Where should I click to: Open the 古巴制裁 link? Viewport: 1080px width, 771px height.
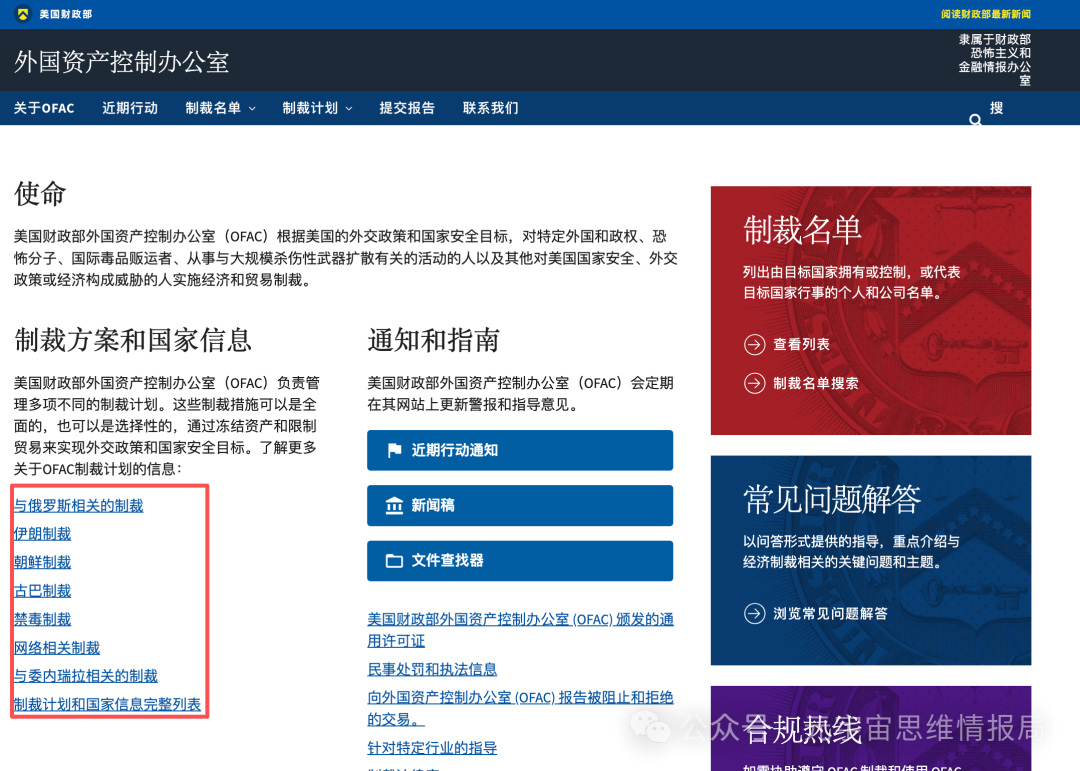click(x=42, y=591)
